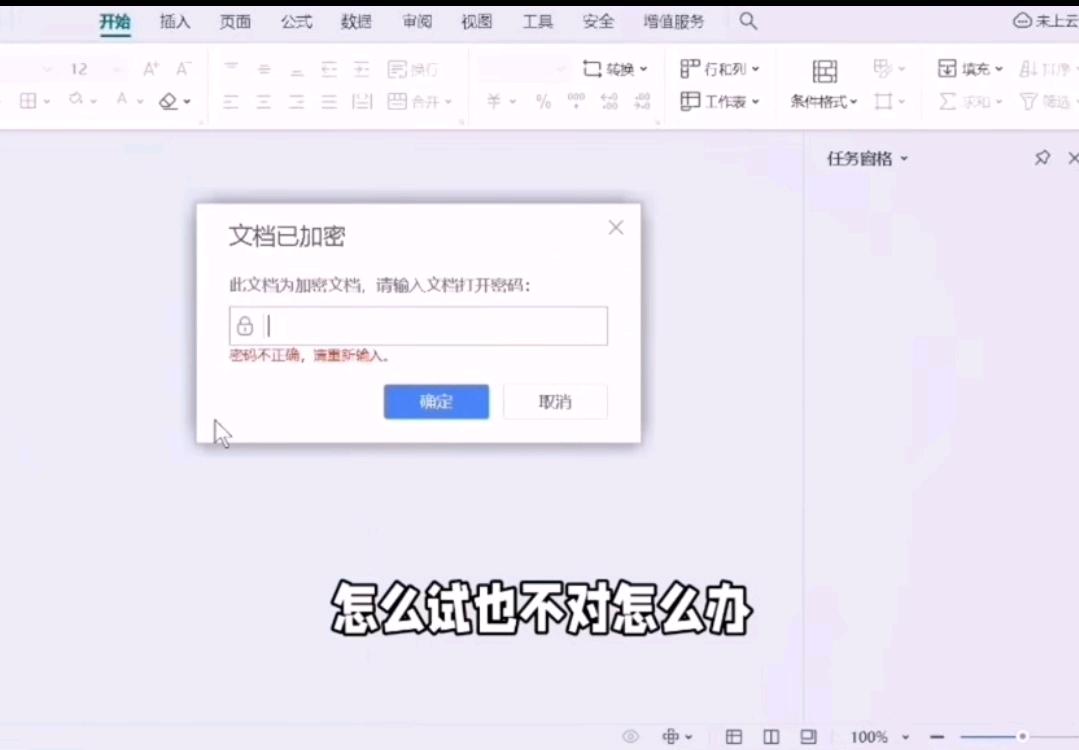The image size is (1079, 750).
Task: Select the 安全 tab
Action: click(x=598, y=22)
